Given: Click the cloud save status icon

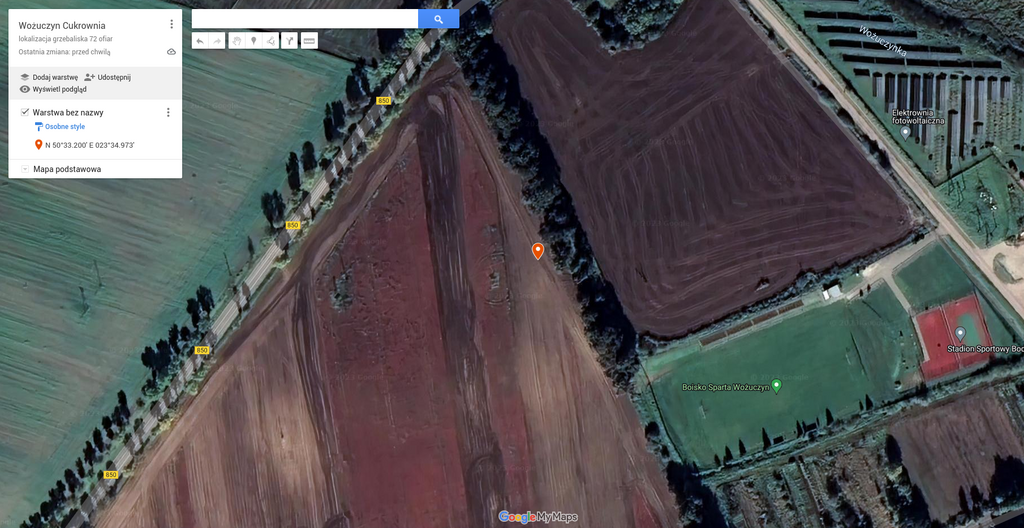Looking at the screenshot, I should point(171,51).
